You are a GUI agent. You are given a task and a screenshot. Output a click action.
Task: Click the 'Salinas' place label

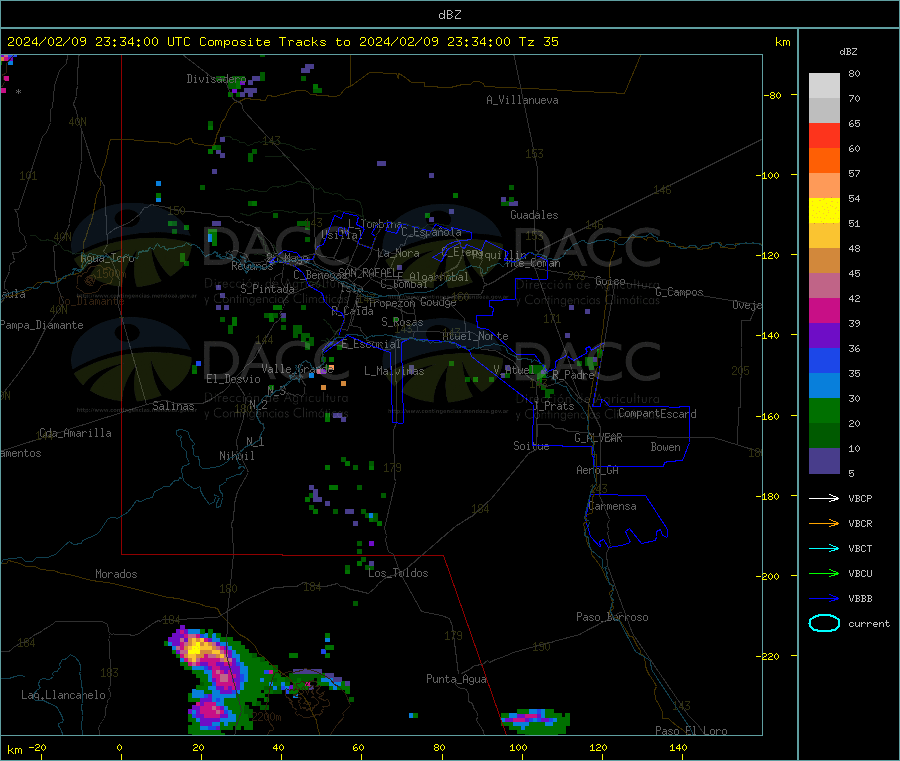173,406
